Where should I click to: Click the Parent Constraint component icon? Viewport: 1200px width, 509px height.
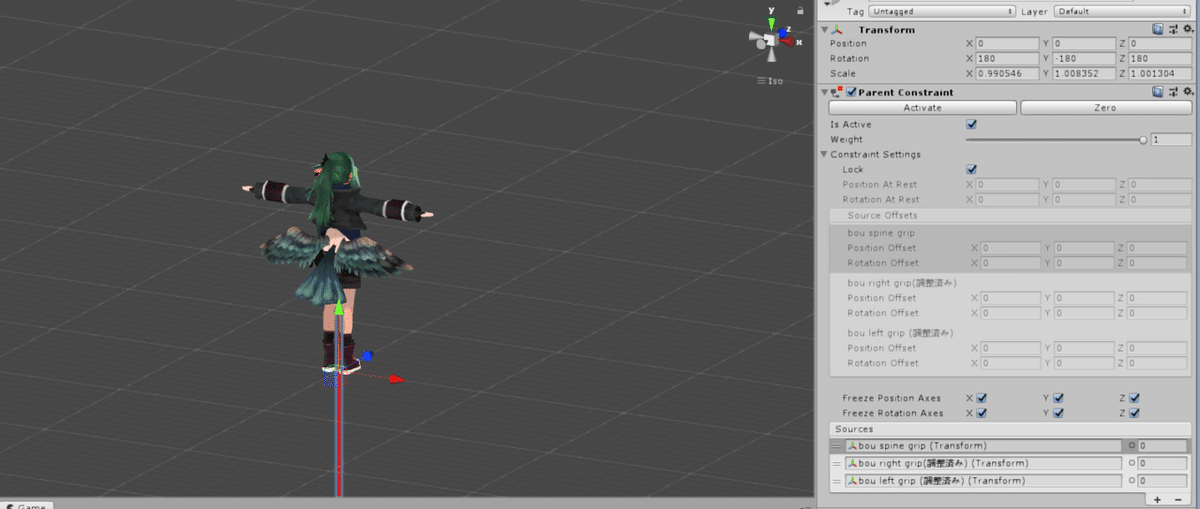[x=837, y=92]
